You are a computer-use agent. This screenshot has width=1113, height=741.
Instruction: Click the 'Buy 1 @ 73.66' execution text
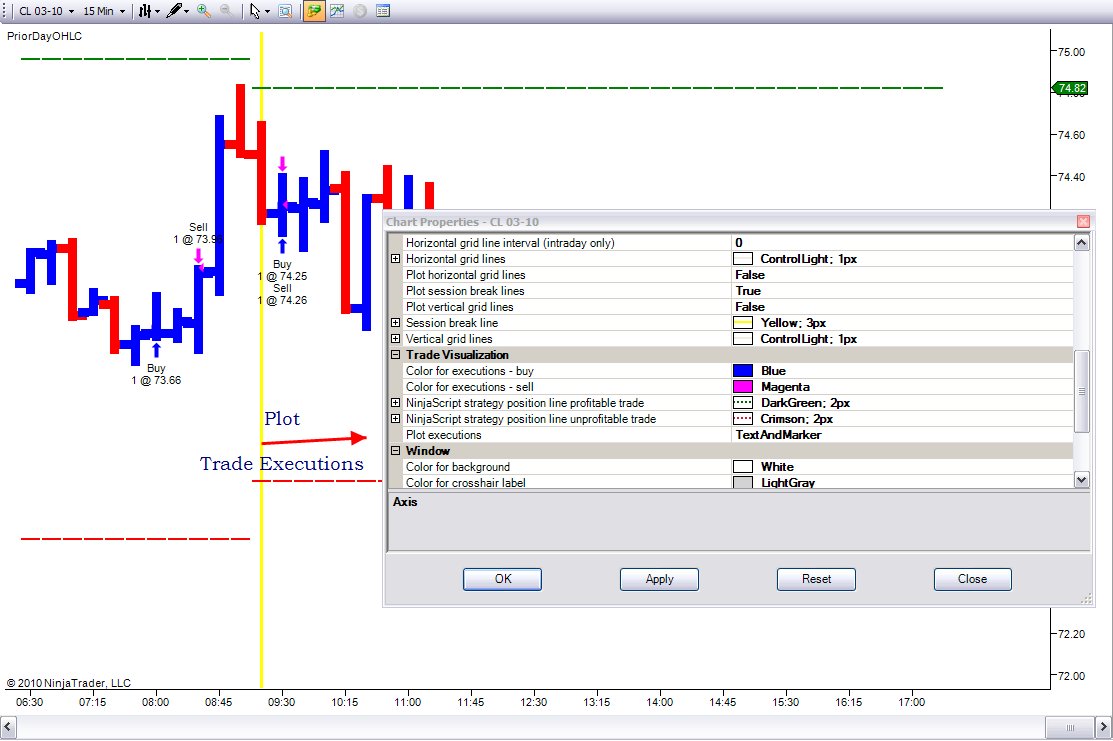(156, 374)
